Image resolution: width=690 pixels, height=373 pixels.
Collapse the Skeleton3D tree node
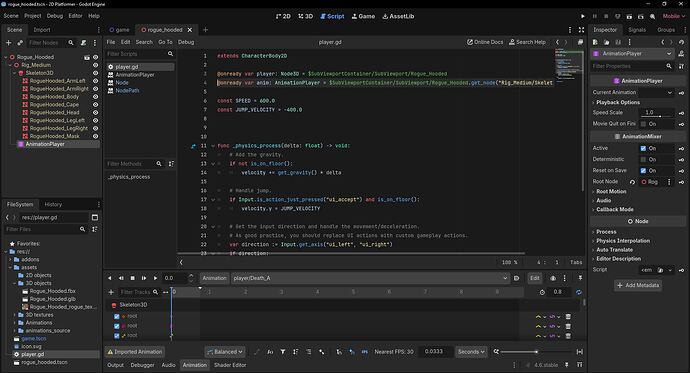tap(15, 73)
